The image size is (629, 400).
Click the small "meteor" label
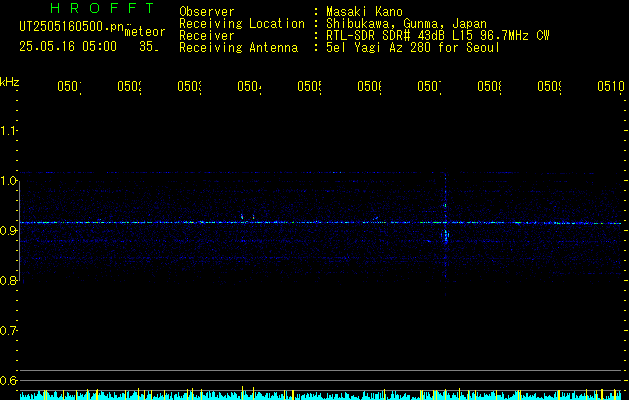145,32
